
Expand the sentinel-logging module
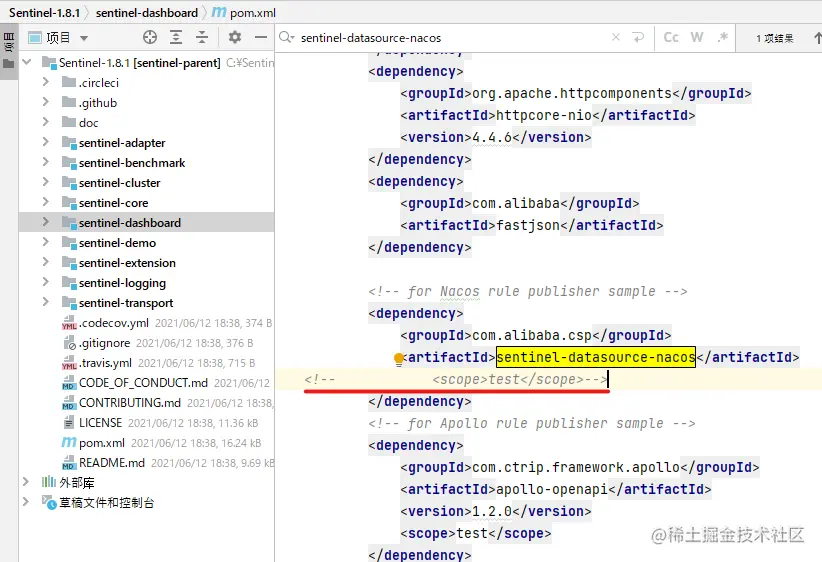45,282
